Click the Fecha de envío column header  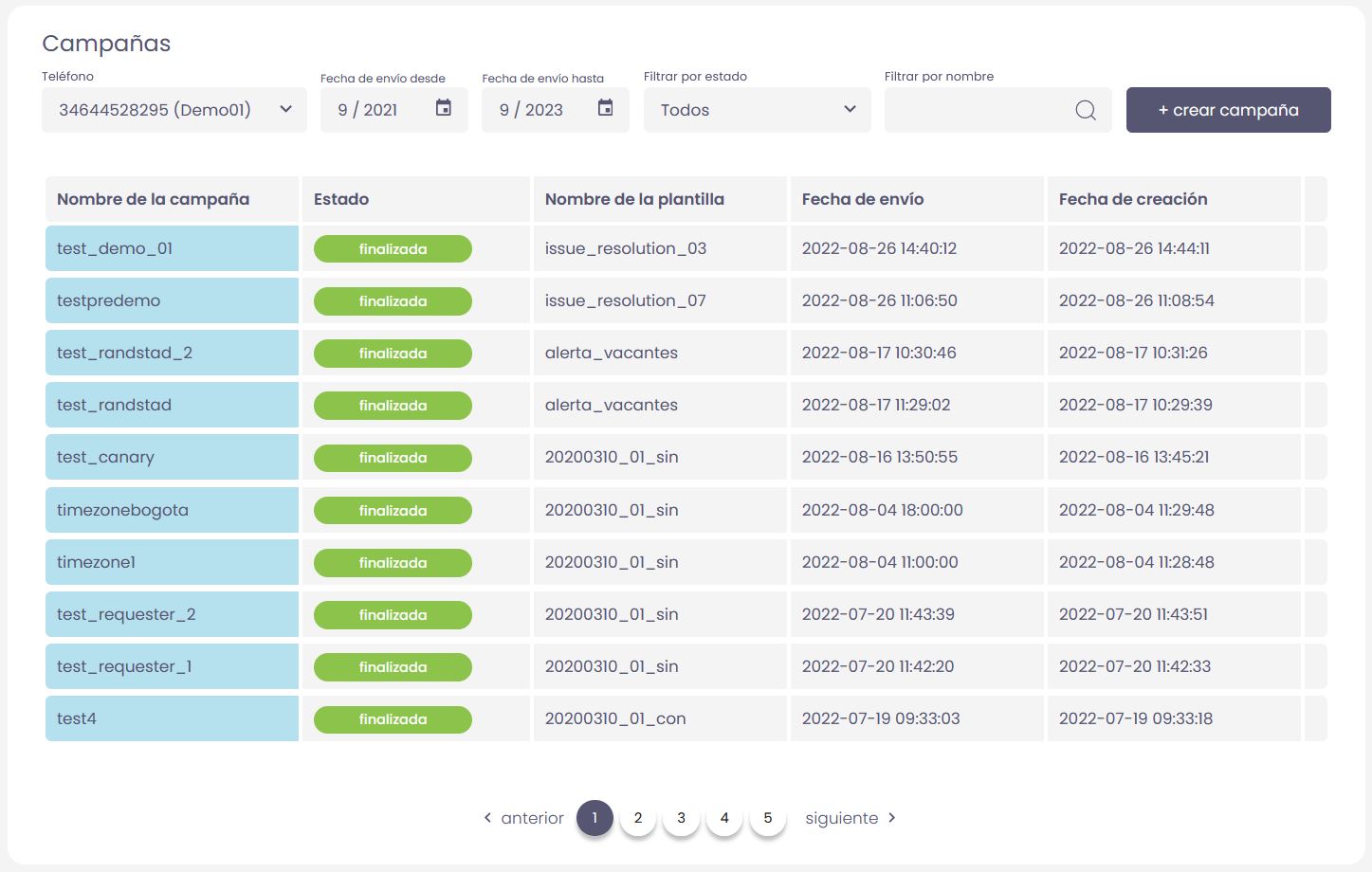863,199
